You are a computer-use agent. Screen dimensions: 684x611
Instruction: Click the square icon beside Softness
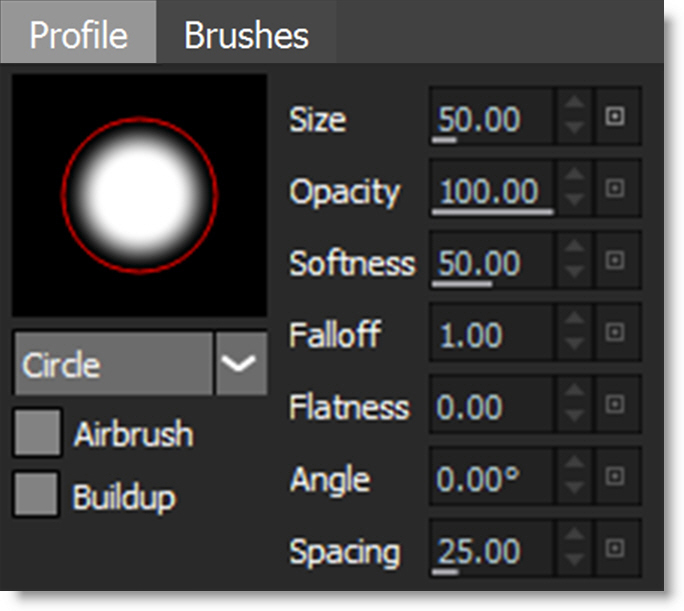tap(615, 261)
